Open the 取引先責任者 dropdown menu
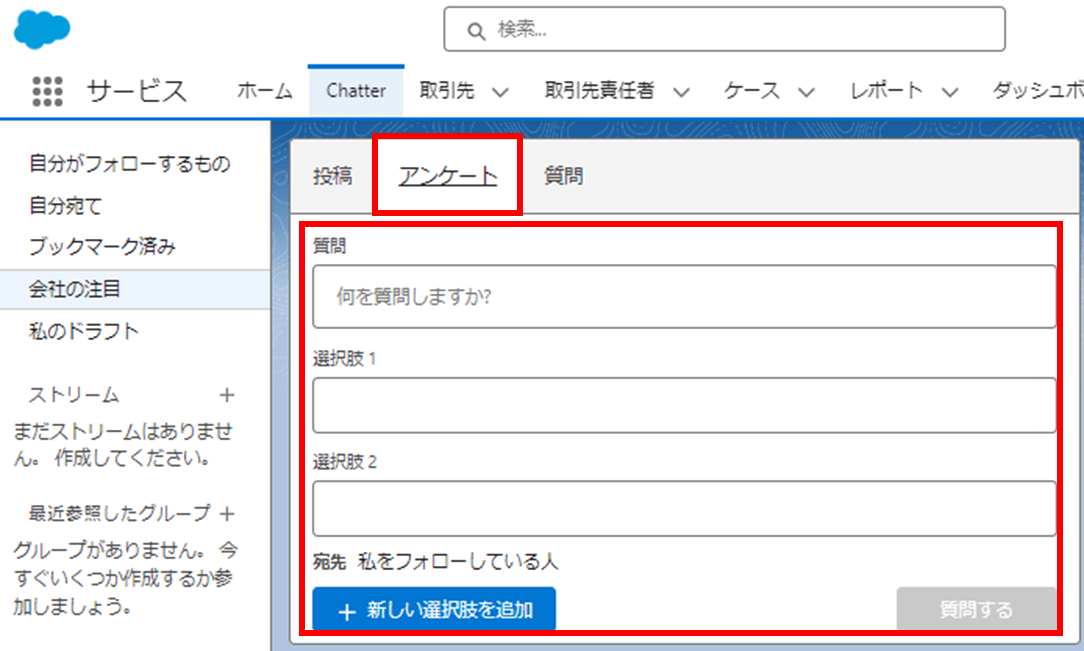This screenshot has width=1084, height=651. coord(681,91)
